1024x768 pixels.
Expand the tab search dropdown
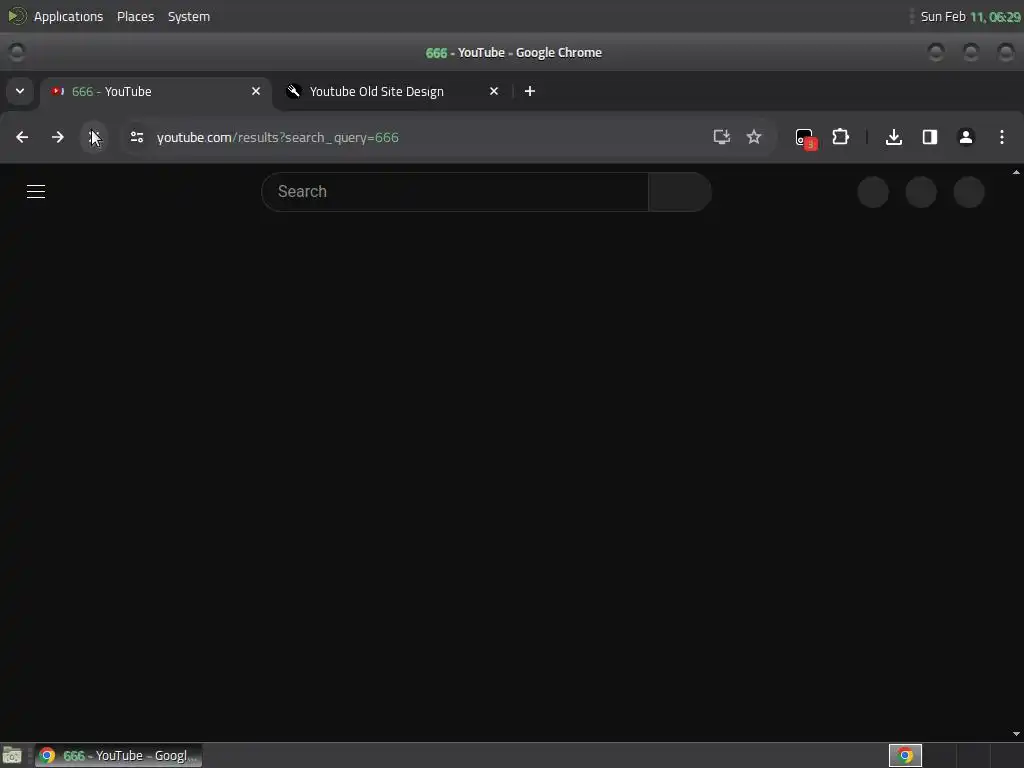pos(20,91)
